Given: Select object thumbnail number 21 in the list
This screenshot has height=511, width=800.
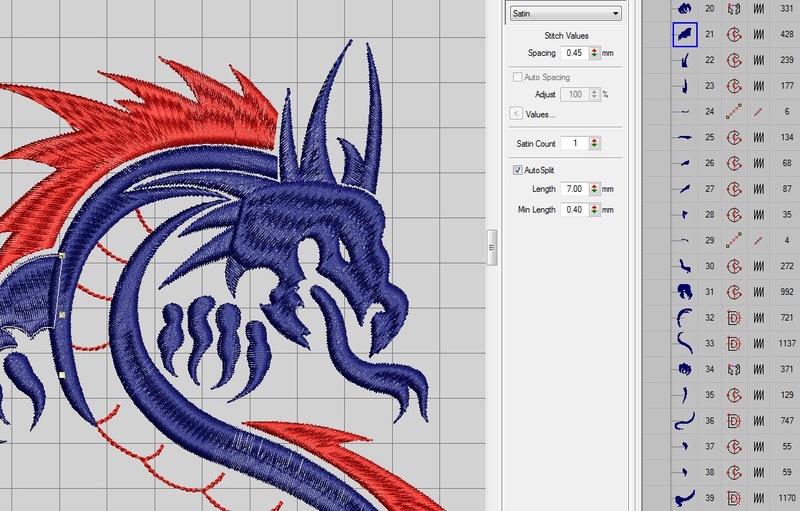Looking at the screenshot, I should 684,35.
